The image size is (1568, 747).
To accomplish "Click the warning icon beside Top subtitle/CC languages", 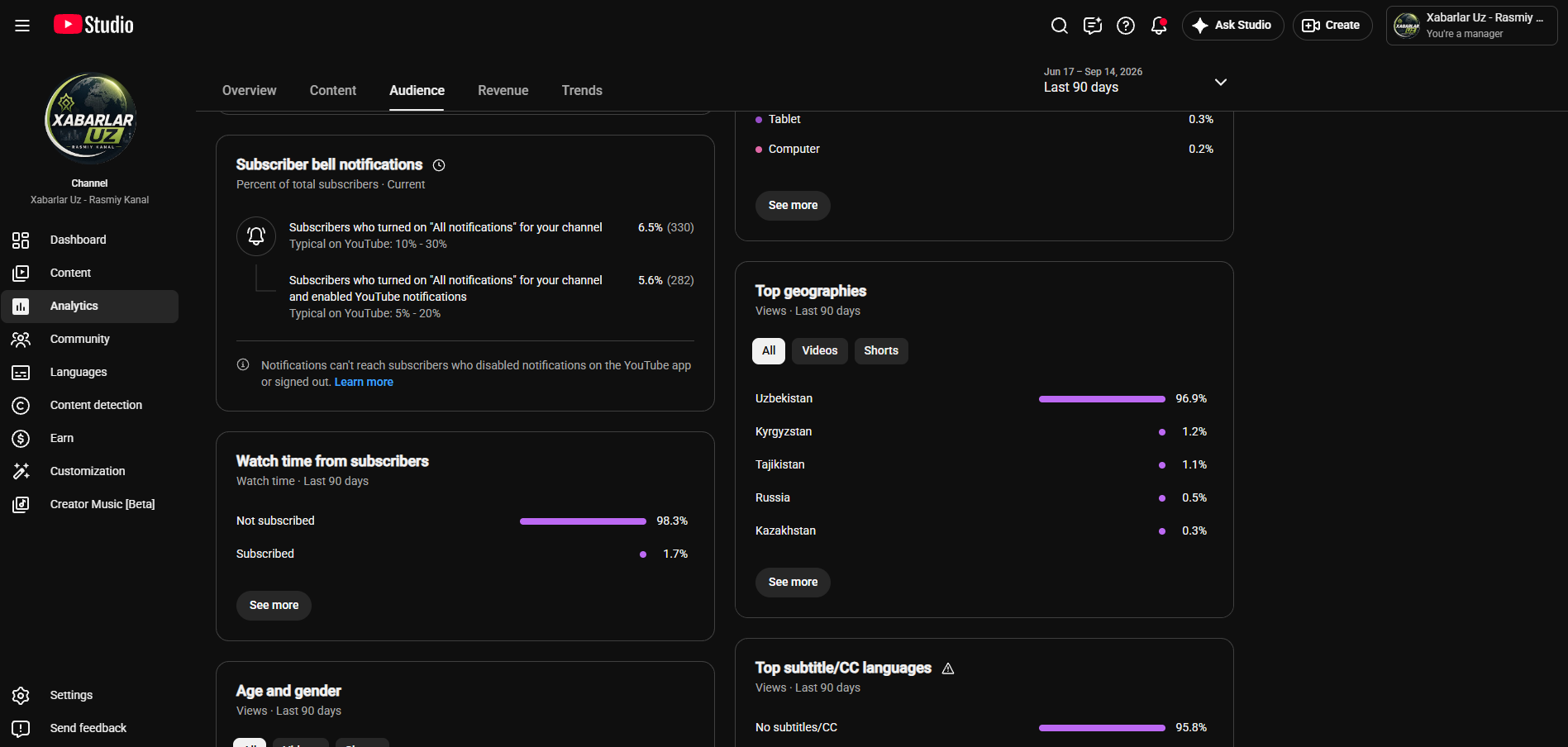I will pos(948,668).
